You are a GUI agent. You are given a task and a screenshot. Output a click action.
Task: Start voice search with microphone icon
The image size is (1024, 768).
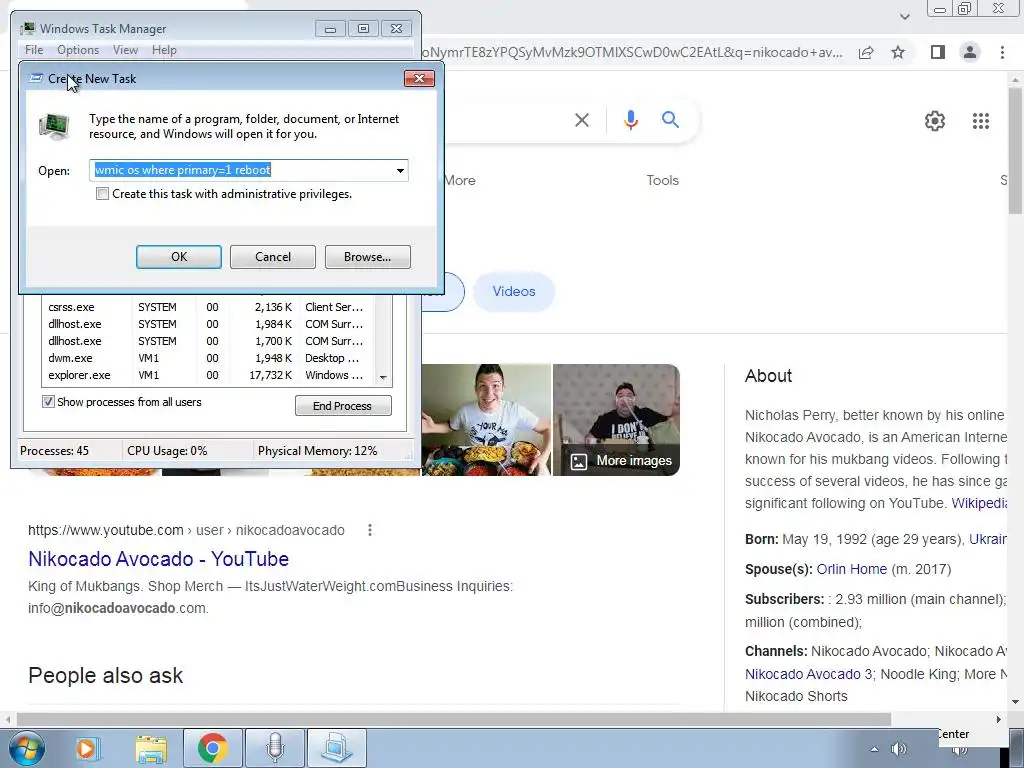coord(630,120)
